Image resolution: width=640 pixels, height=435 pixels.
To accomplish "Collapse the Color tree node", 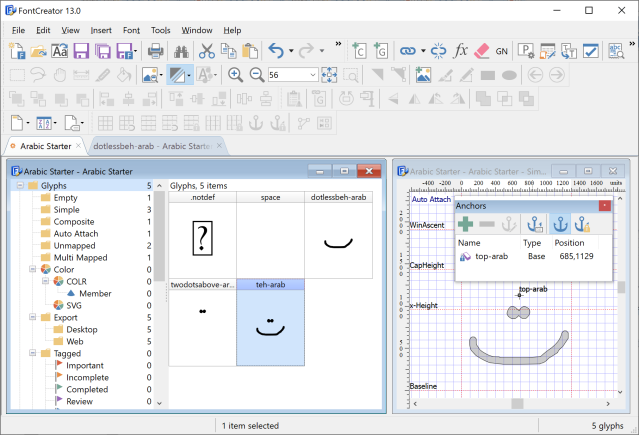I will (x=32, y=269).
